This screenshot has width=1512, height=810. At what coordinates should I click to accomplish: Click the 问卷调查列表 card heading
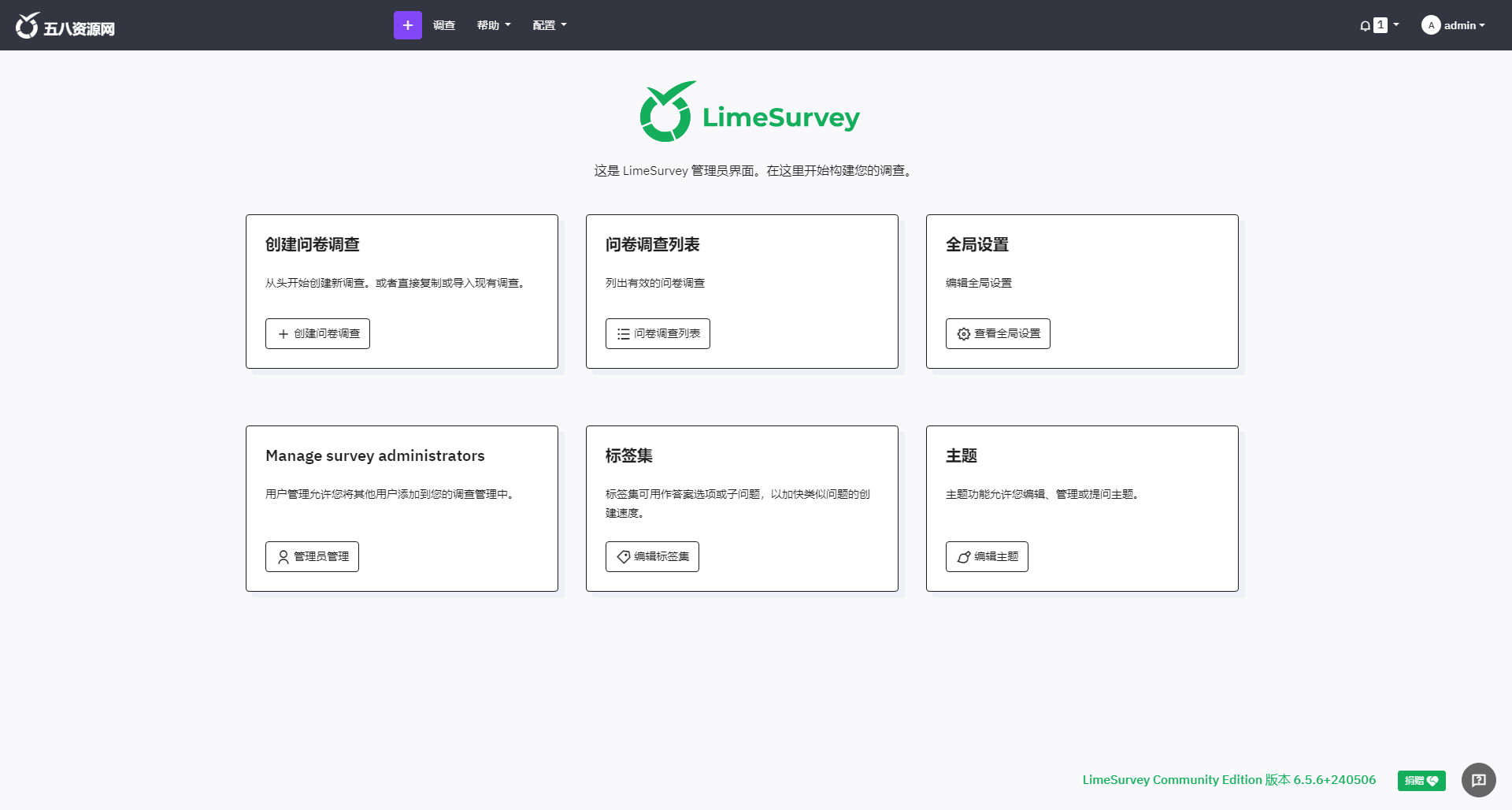653,244
